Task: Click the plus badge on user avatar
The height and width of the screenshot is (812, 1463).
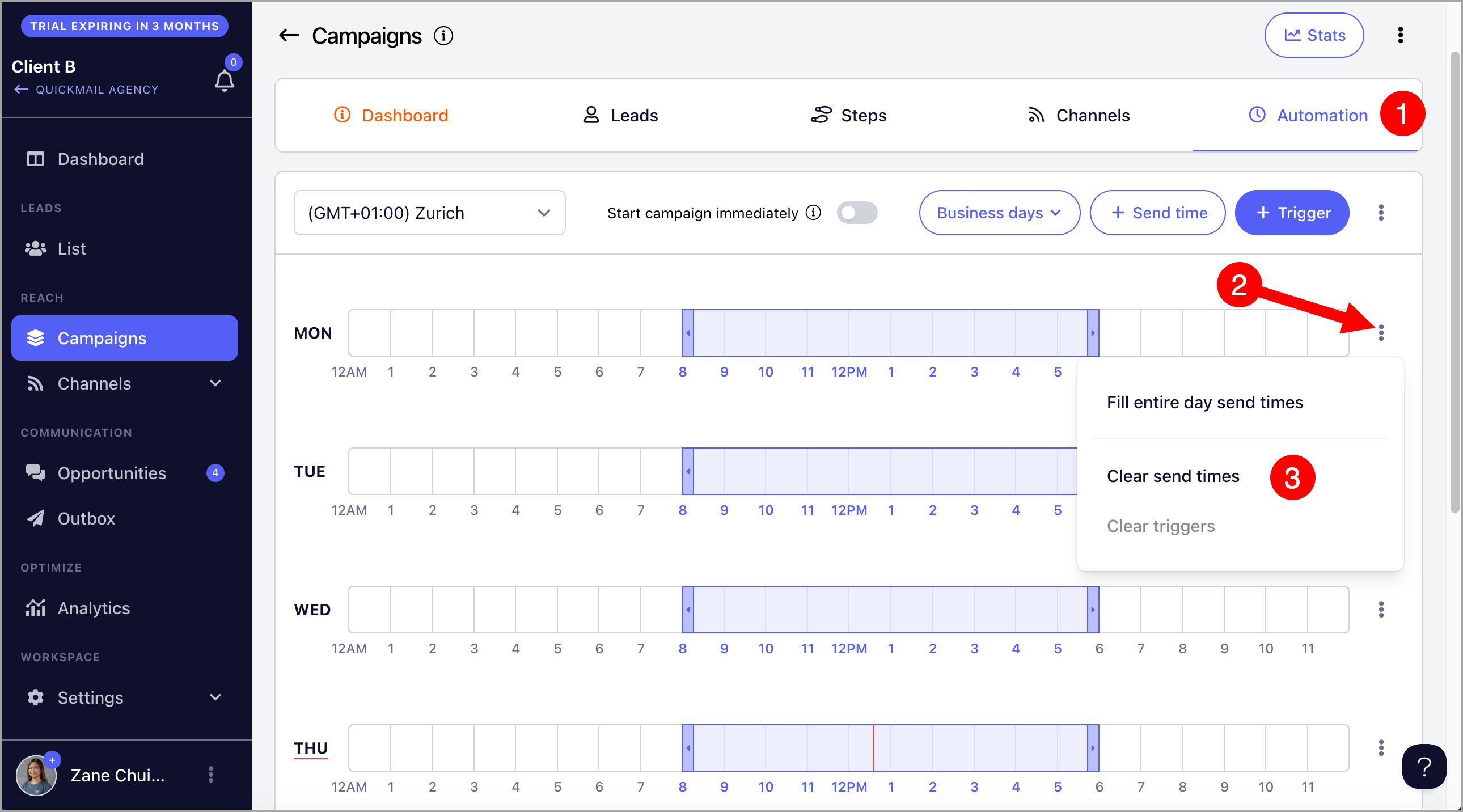Action: point(52,760)
